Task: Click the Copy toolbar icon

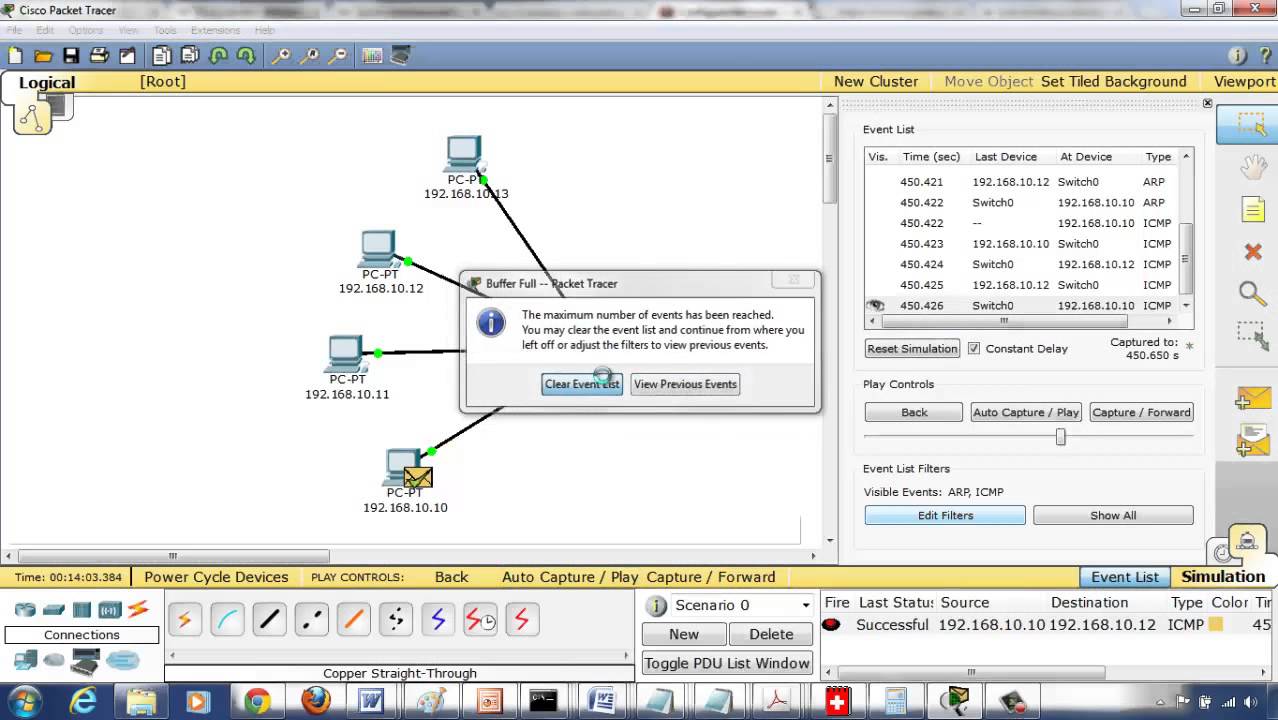Action: click(161, 56)
